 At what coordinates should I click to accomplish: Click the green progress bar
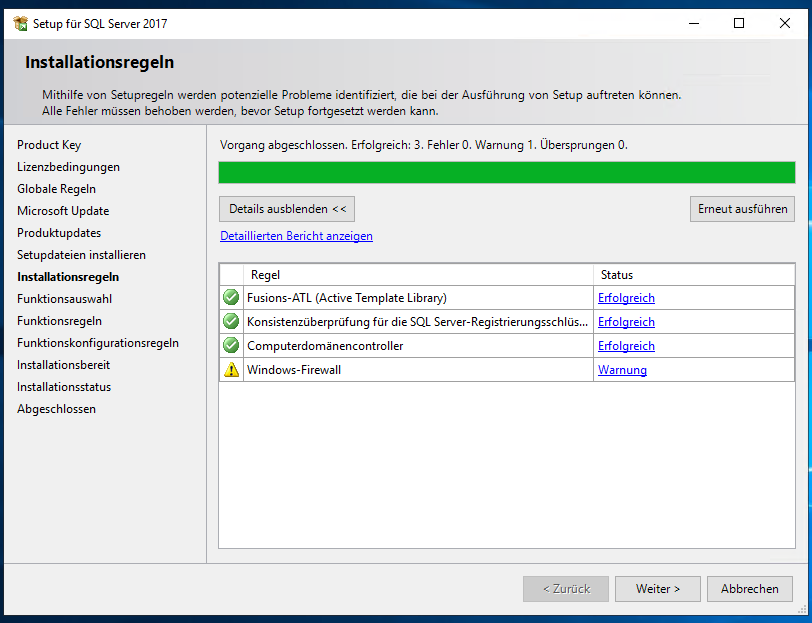pyautogui.click(x=506, y=172)
